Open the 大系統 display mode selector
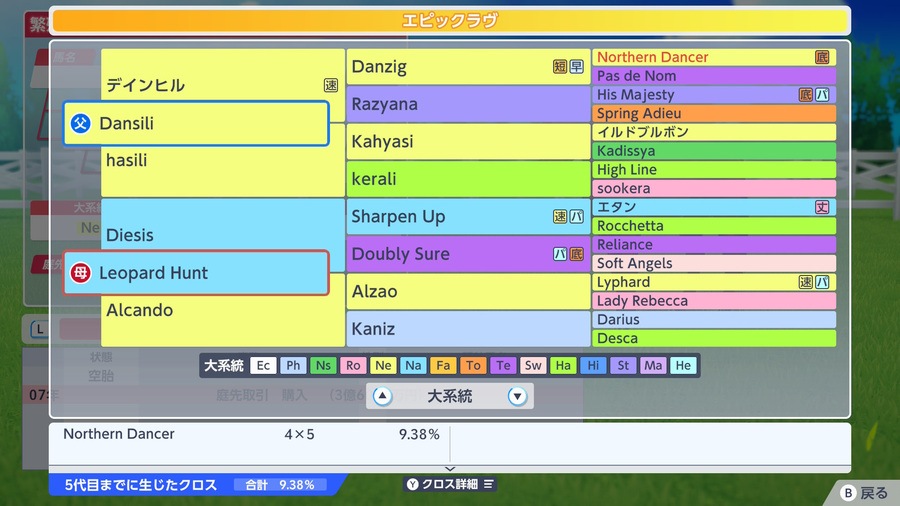The image size is (900, 506). click(x=450, y=396)
